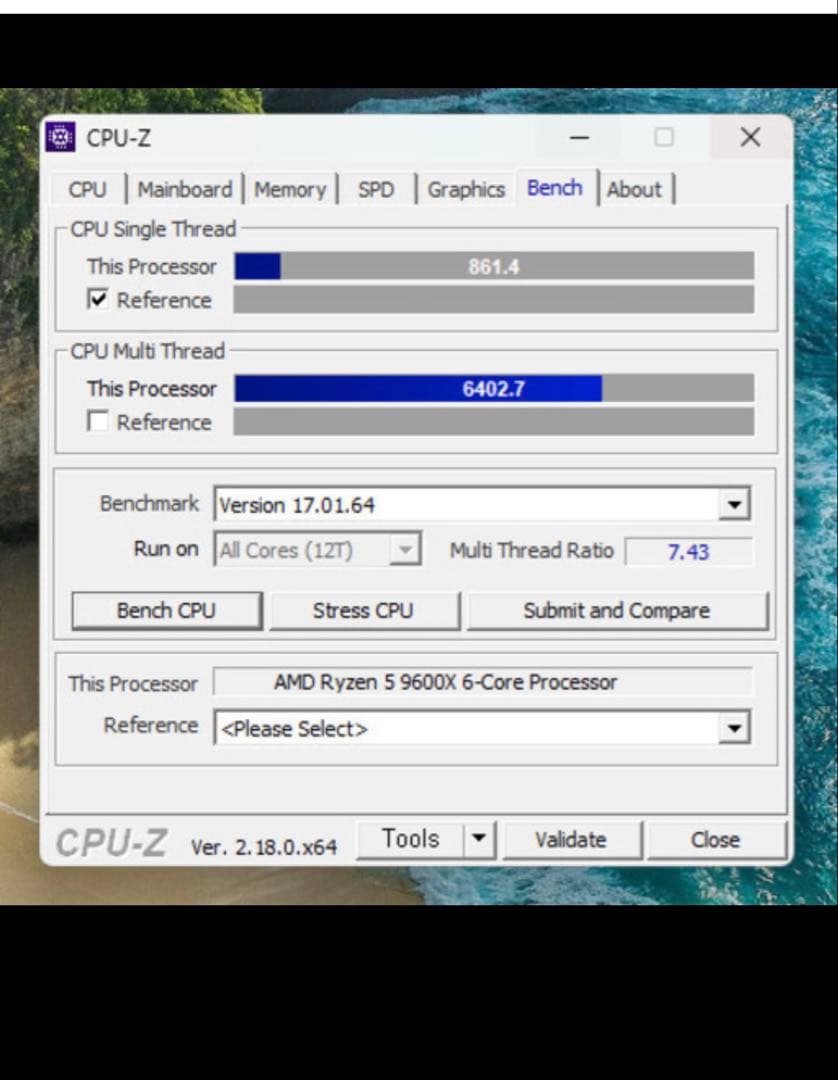Open the Graphics tab
The image size is (838, 1080).
point(465,189)
